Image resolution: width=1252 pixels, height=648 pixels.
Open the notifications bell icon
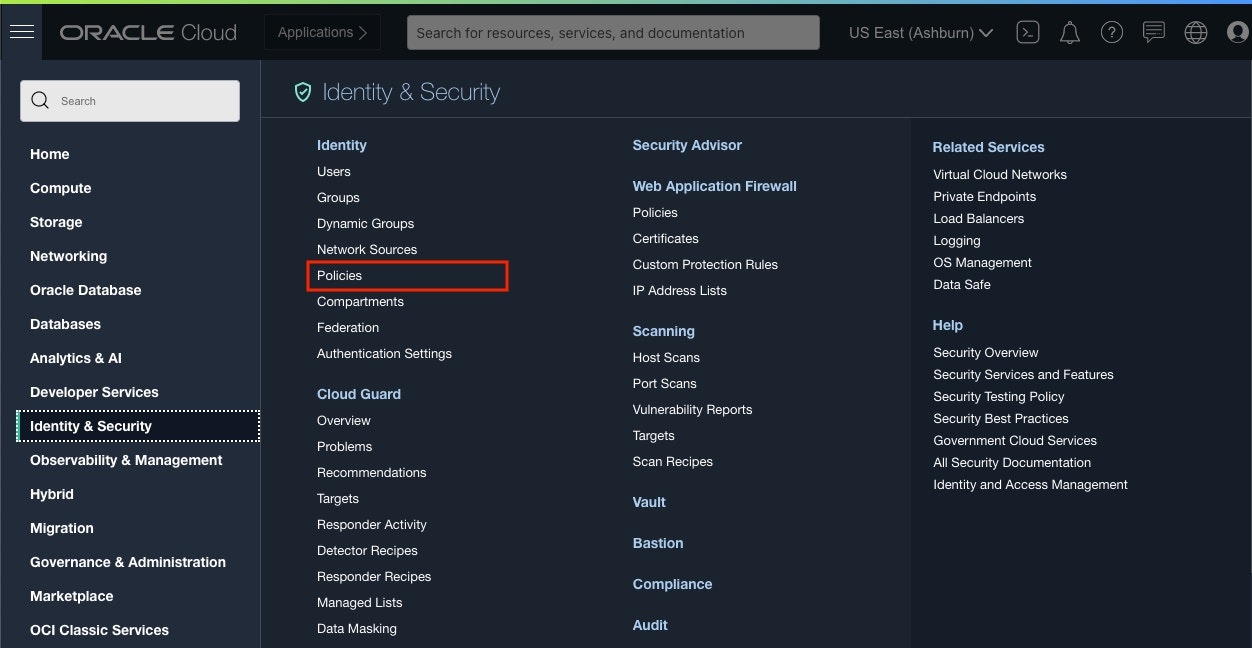point(1069,33)
